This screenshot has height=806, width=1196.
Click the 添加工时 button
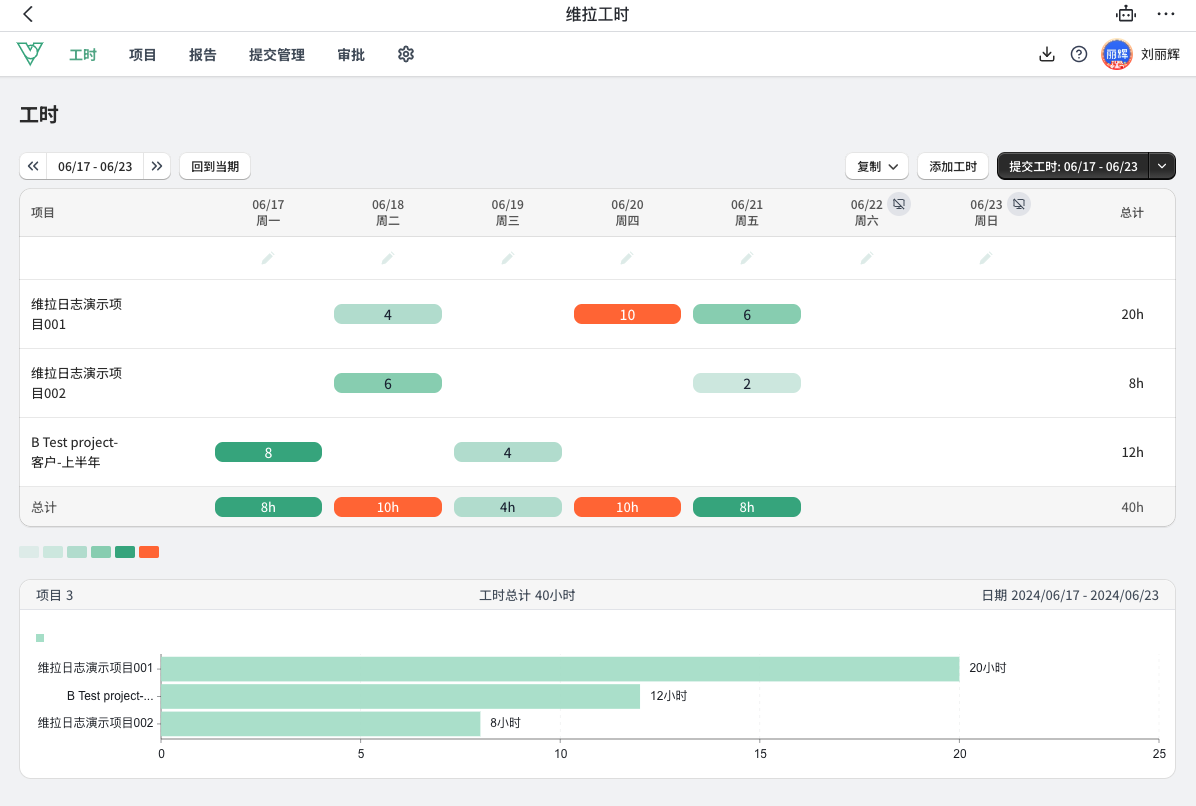tap(953, 166)
